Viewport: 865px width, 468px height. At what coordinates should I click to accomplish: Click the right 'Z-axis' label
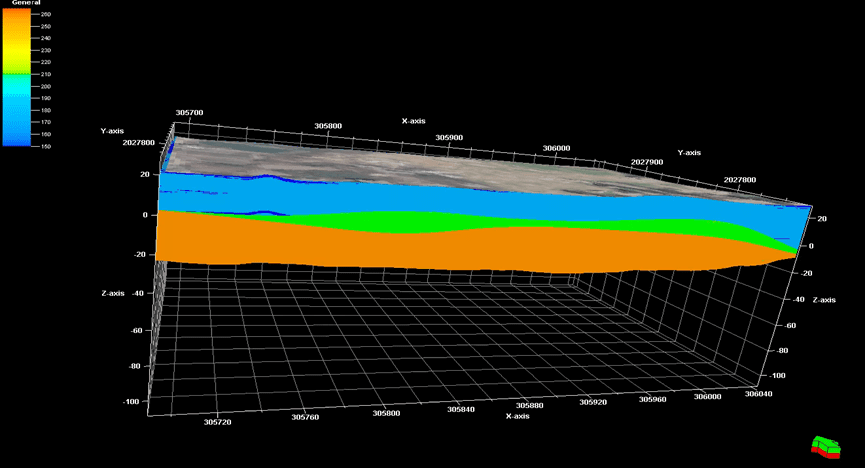coord(824,300)
